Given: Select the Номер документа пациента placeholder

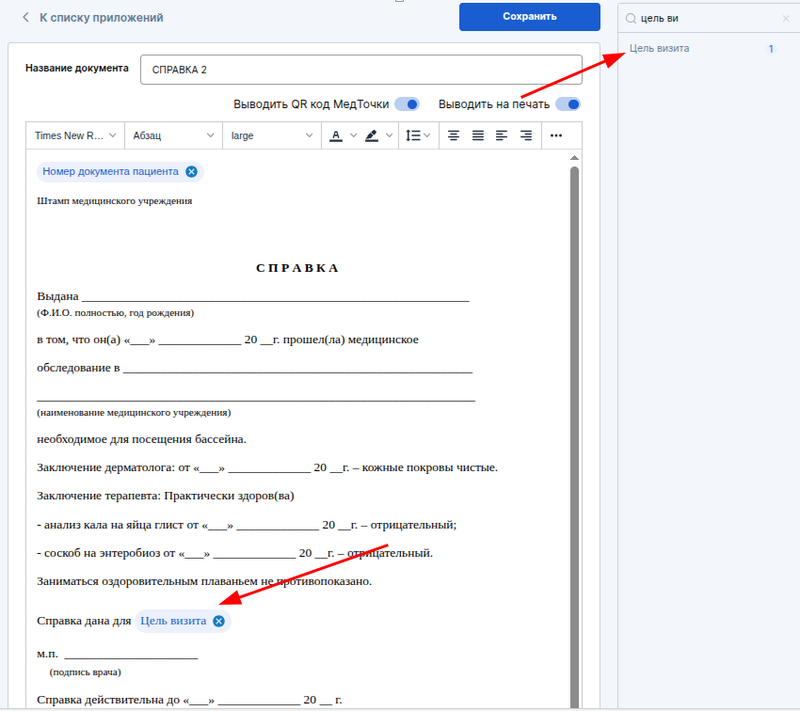Looking at the screenshot, I should tap(111, 172).
